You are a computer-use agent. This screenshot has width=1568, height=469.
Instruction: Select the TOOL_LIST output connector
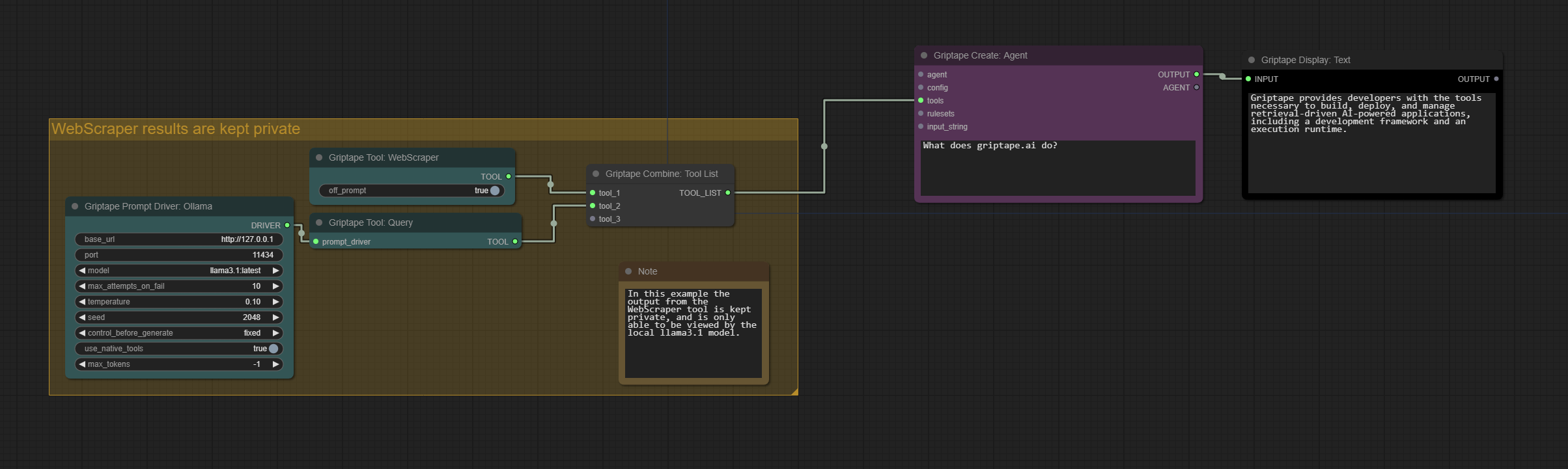[728, 193]
